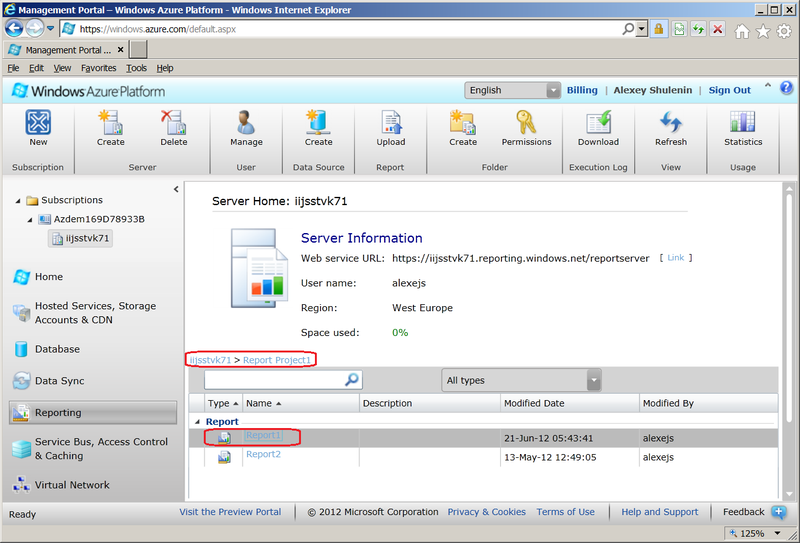Screen dimensions: 800x543
Task: Refresh the view from the ribbon
Action: pos(670,122)
